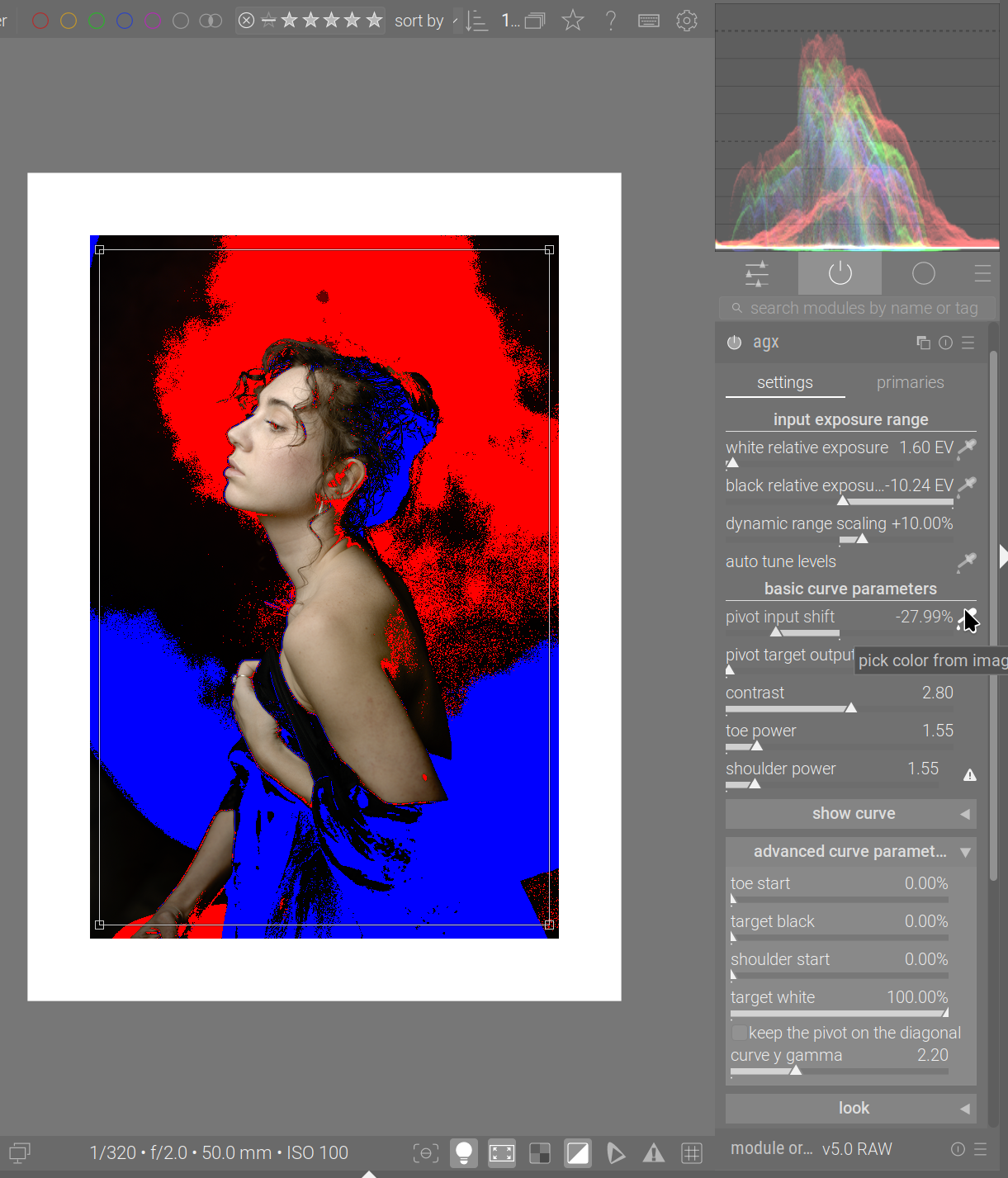Viewport: 1008px width, 1178px height.
Task: Focus the search modules input field
Action: pos(863,308)
